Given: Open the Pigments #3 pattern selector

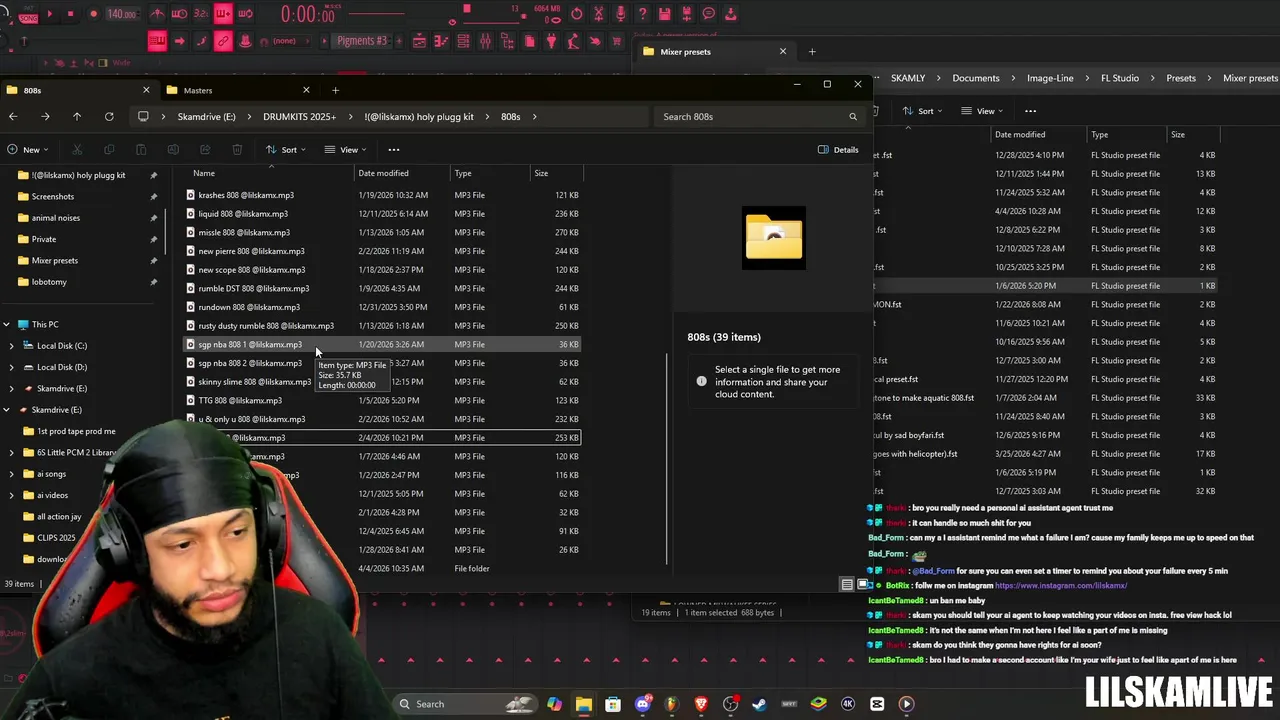Looking at the screenshot, I should [362, 41].
